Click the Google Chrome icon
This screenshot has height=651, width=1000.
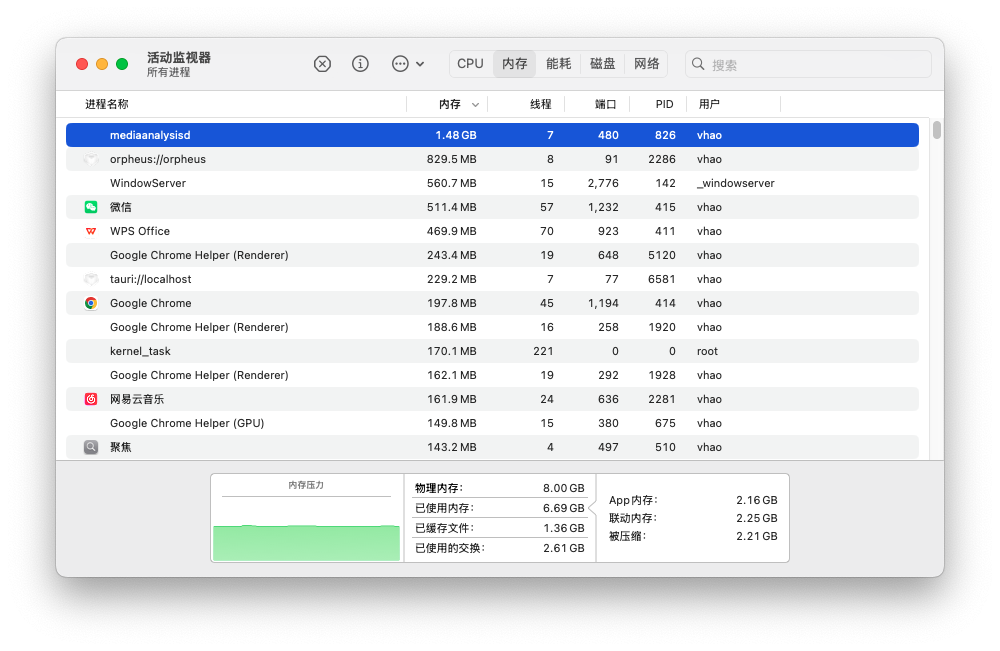[91, 303]
